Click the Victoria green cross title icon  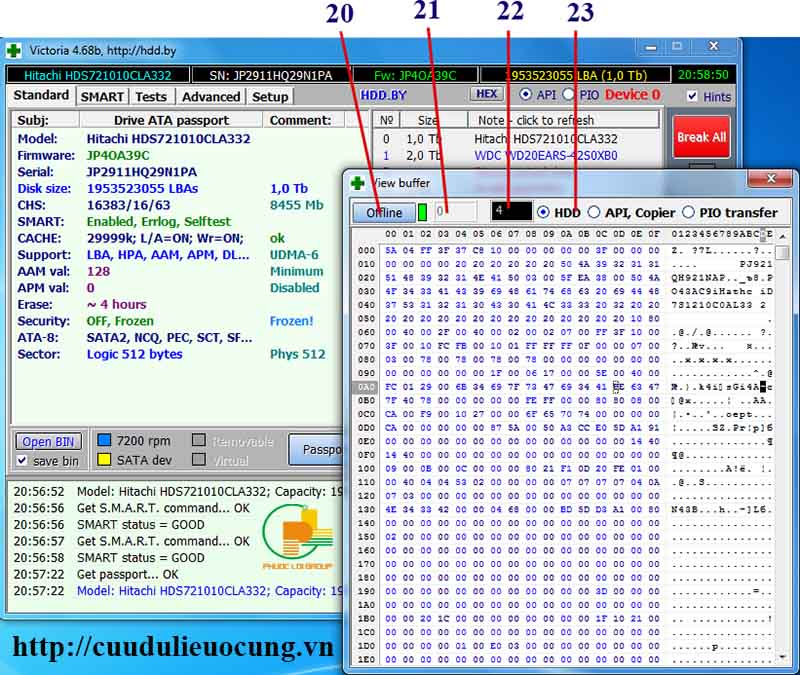[14, 50]
